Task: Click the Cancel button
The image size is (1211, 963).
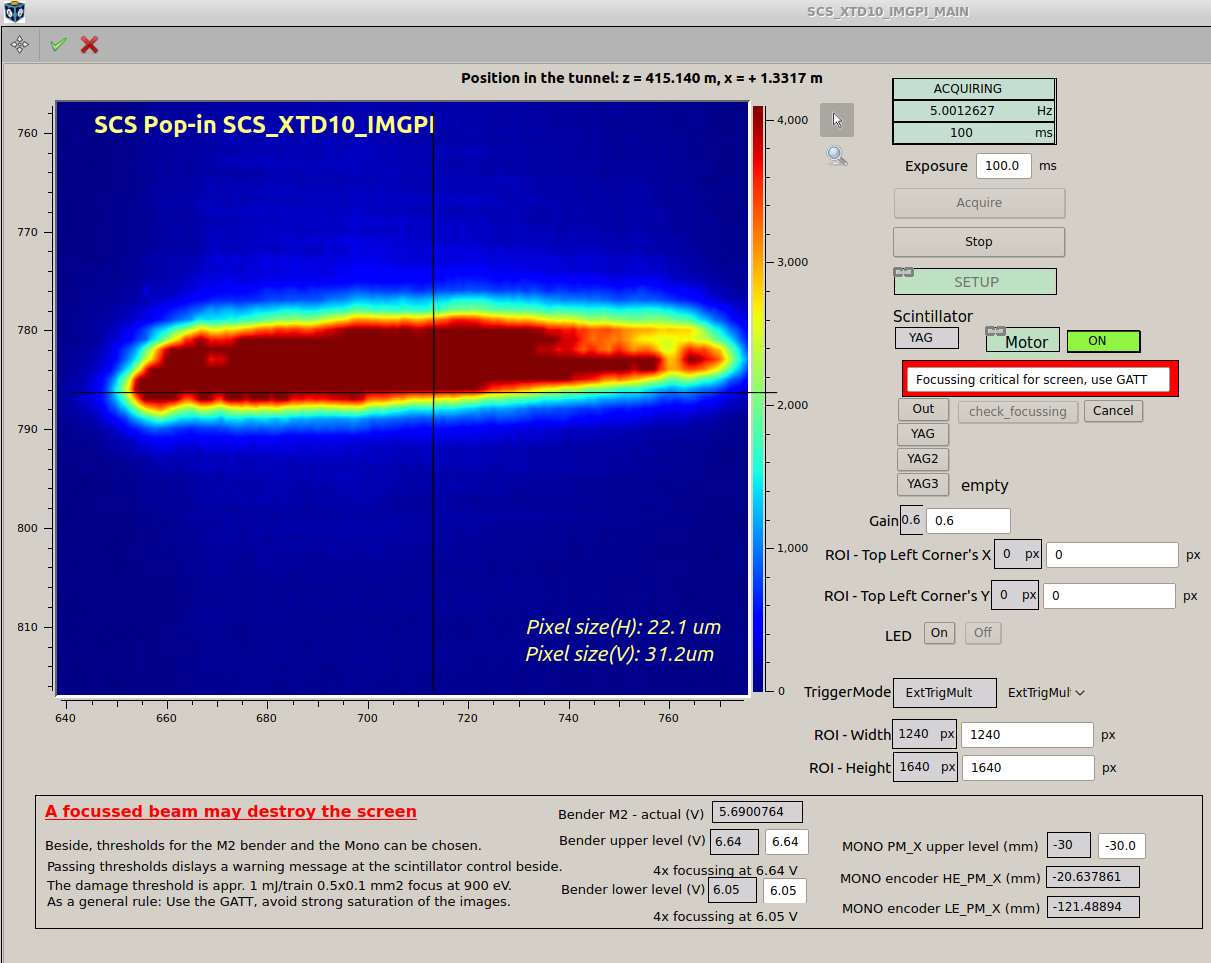Action: [x=1113, y=411]
